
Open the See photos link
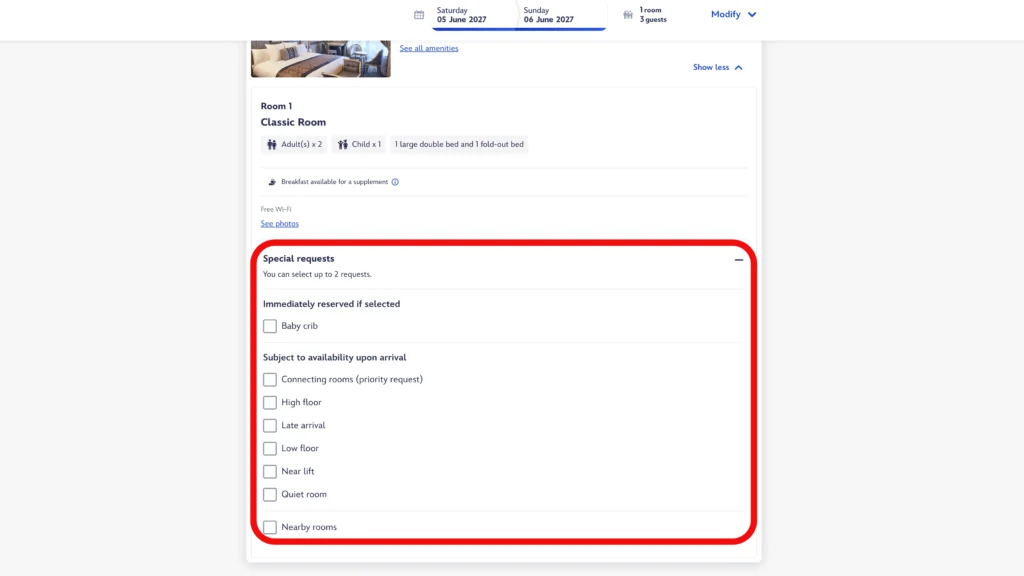(280, 223)
